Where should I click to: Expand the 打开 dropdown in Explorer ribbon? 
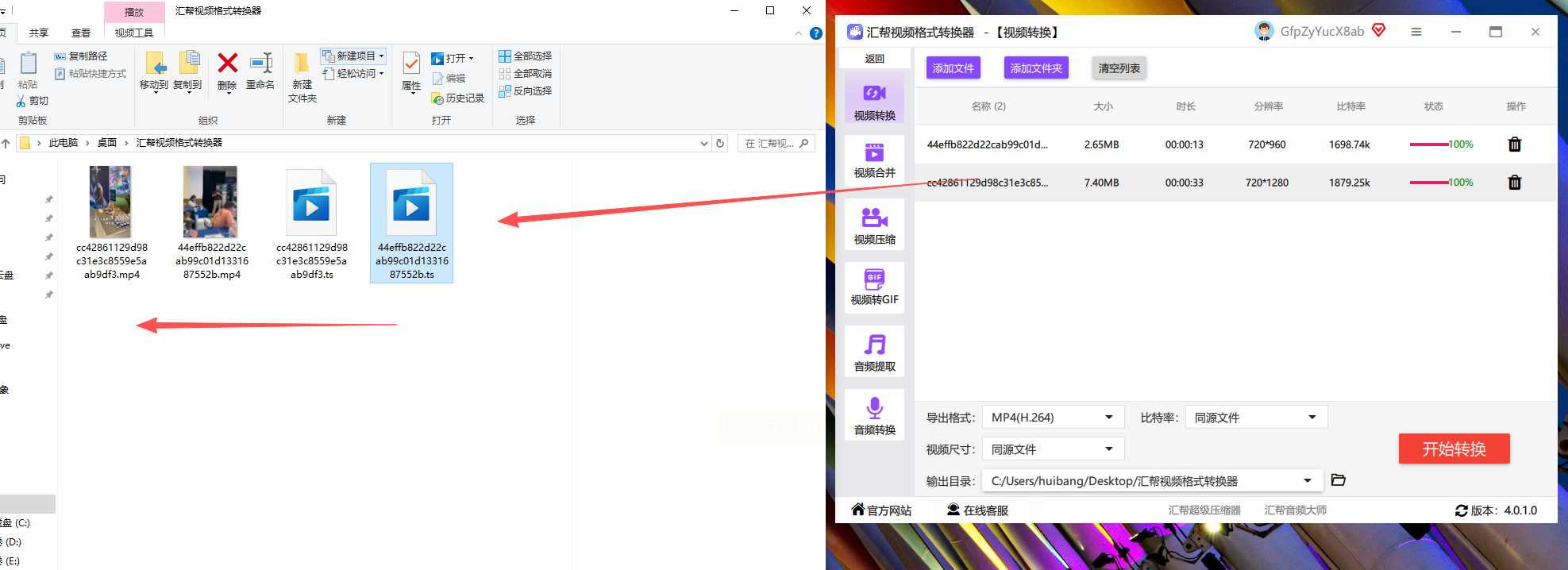[471, 59]
